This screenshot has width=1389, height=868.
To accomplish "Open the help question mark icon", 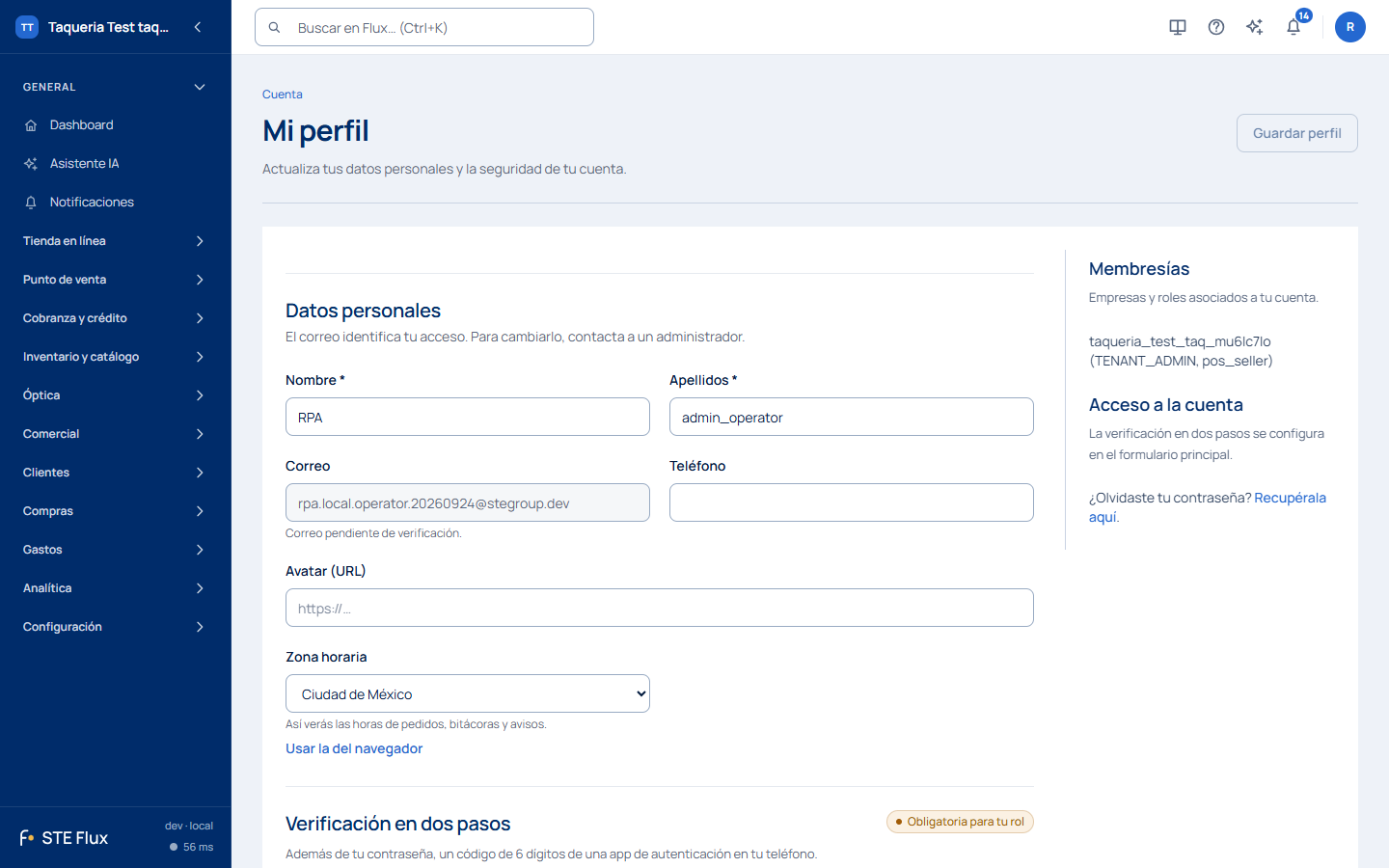I will tap(1216, 27).
